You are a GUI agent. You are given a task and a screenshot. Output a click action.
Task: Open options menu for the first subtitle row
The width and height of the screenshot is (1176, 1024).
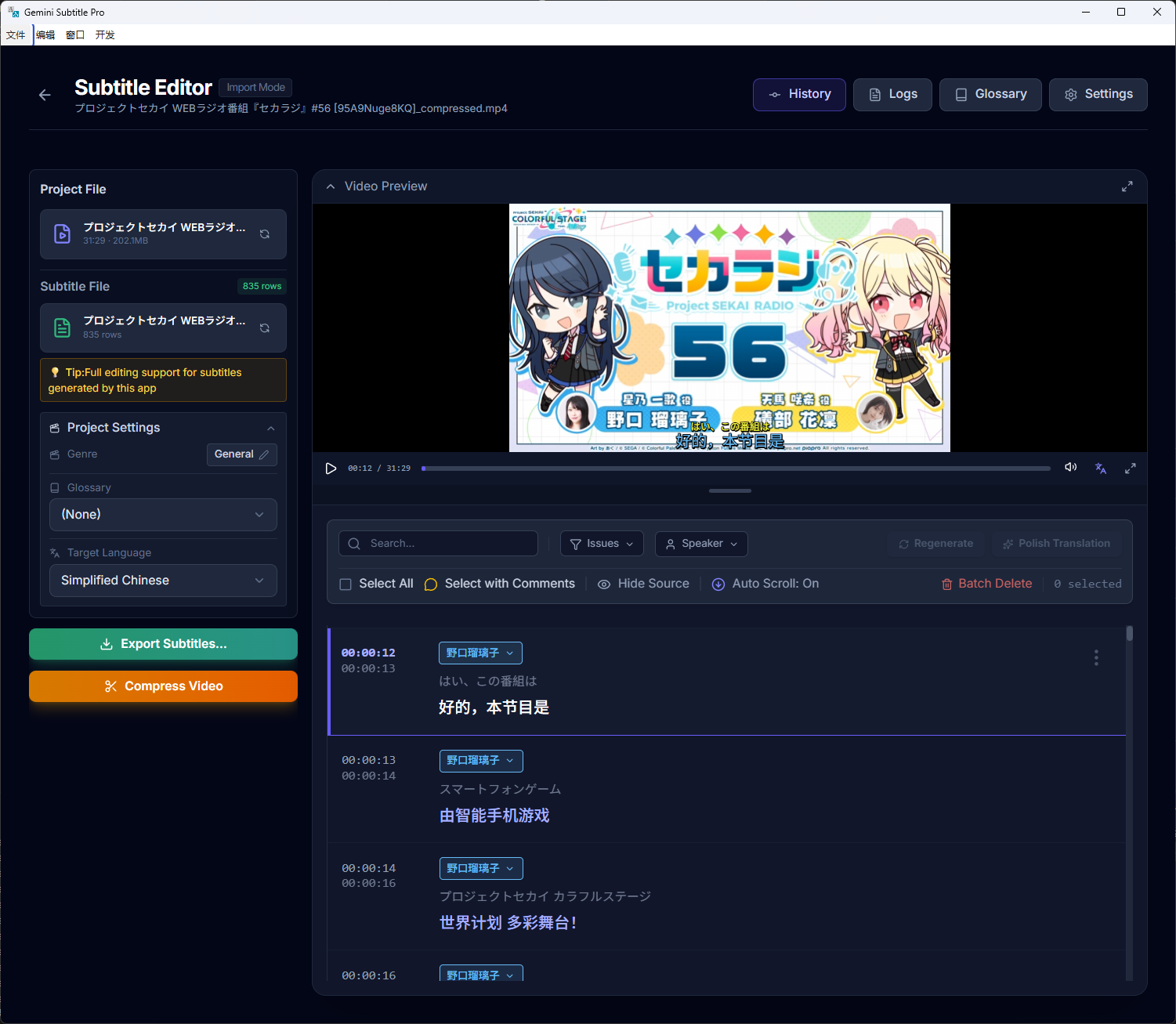(x=1096, y=657)
